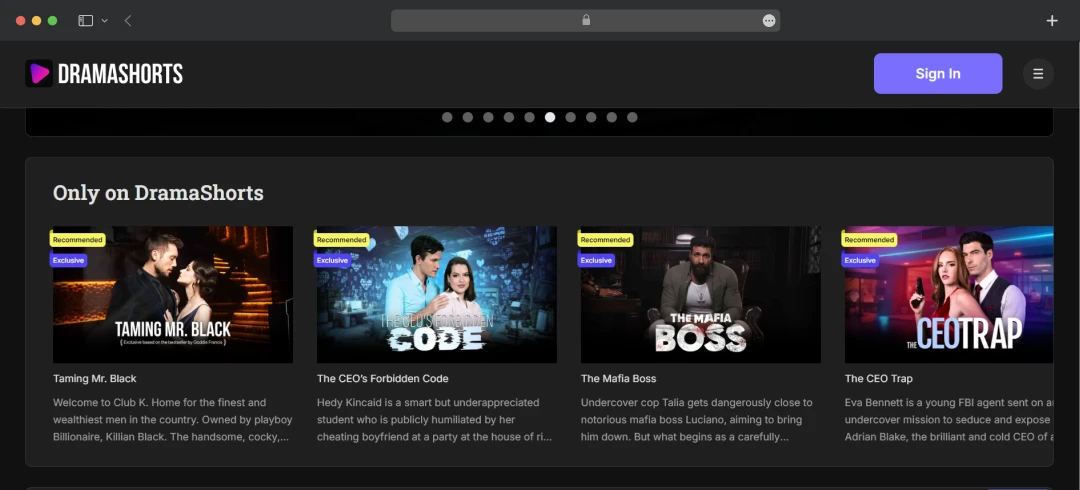Toggle the Safari sidebar icon
This screenshot has width=1080, height=490.
click(x=85, y=21)
